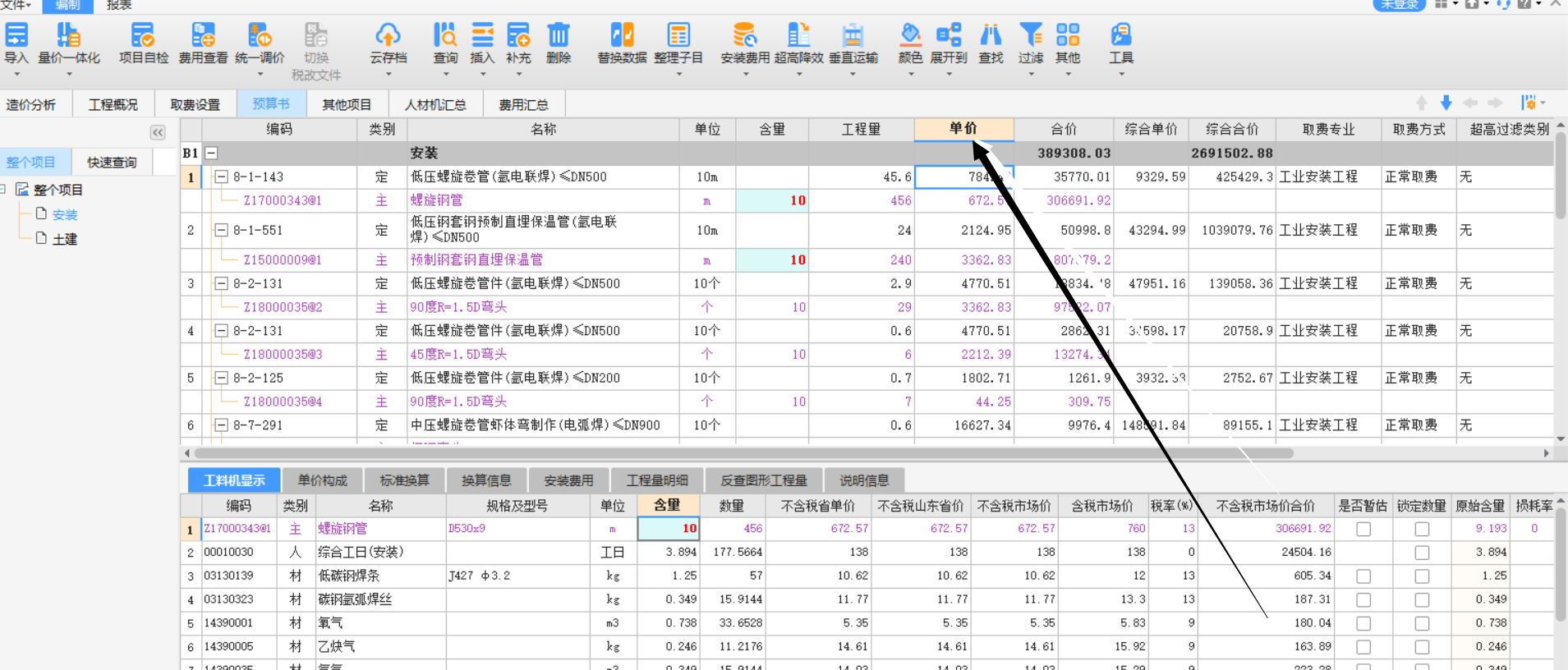Click the column settings gear icon
This screenshot has height=670, width=1568.
pos(1529,103)
